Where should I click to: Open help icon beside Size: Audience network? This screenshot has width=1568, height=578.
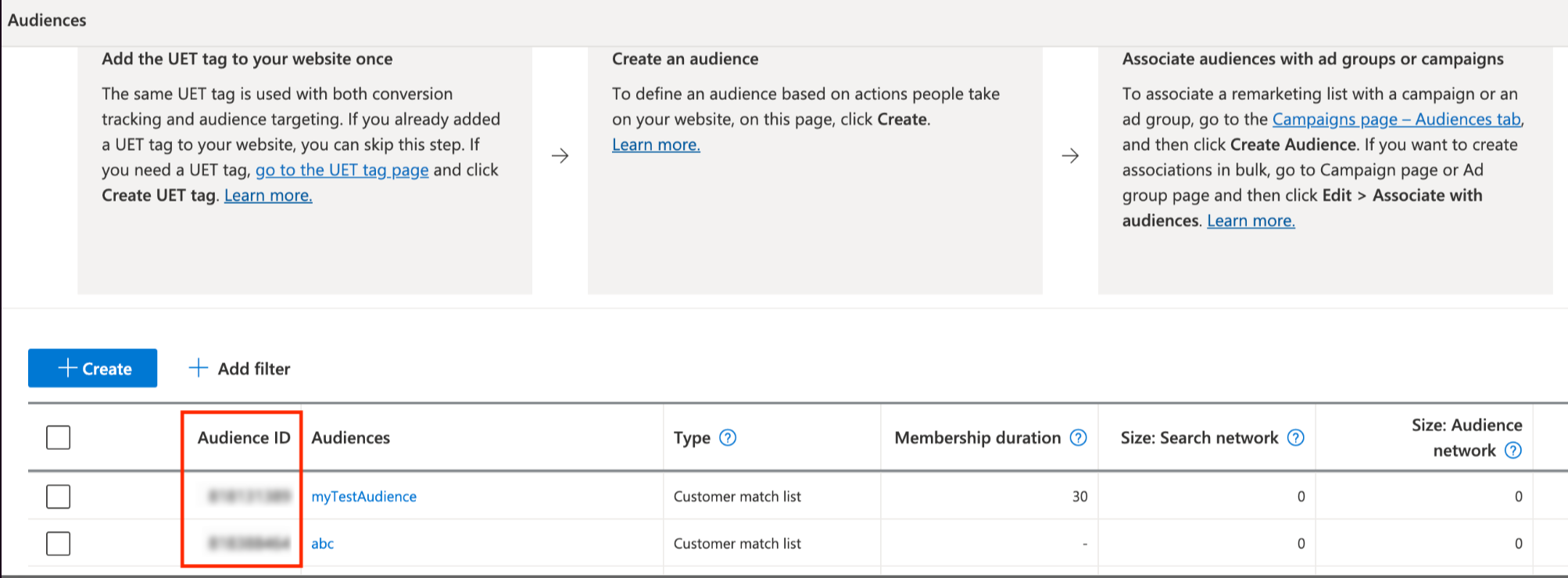[1513, 451]
